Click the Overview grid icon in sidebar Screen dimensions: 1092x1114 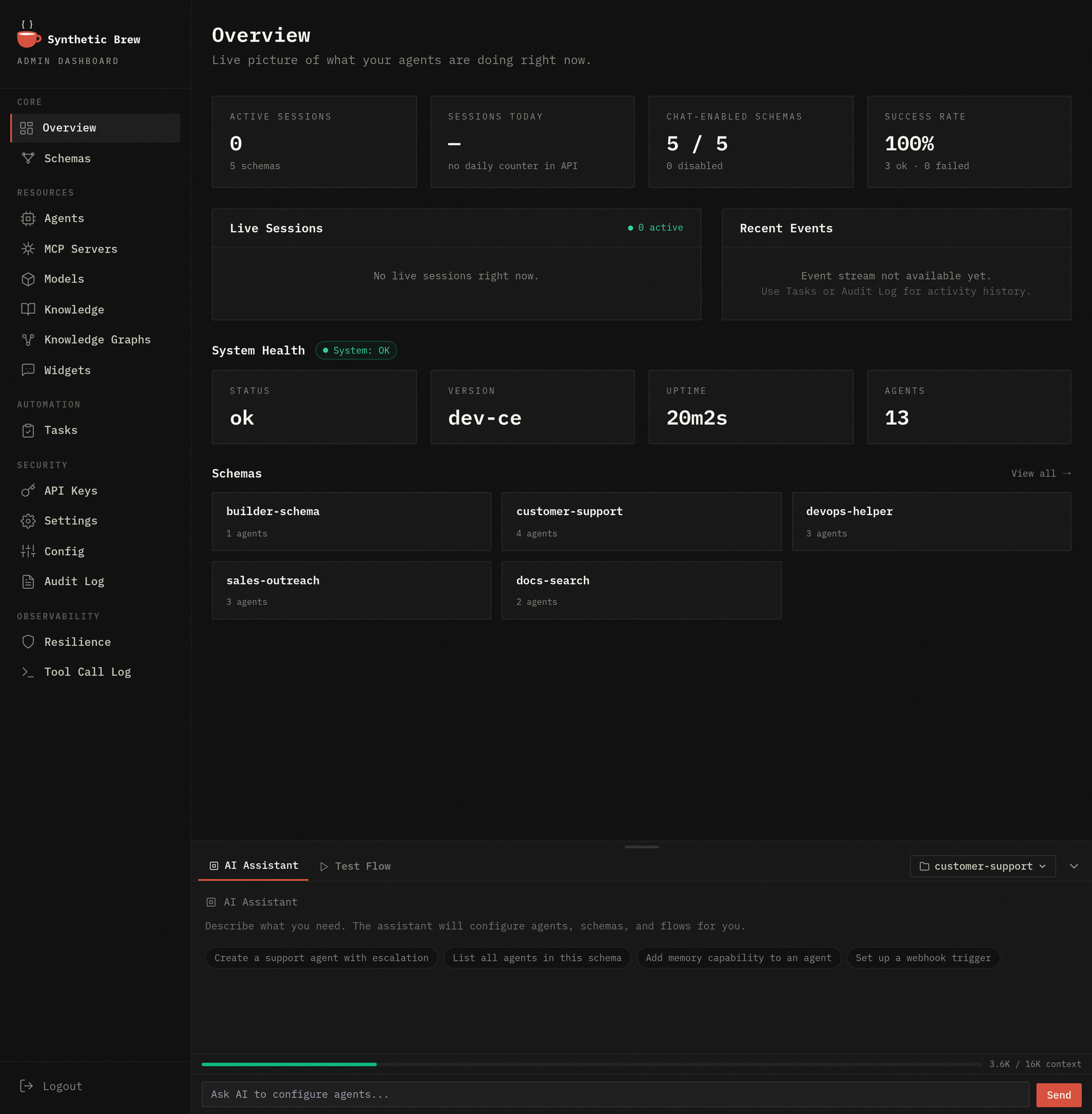(26, 128)
